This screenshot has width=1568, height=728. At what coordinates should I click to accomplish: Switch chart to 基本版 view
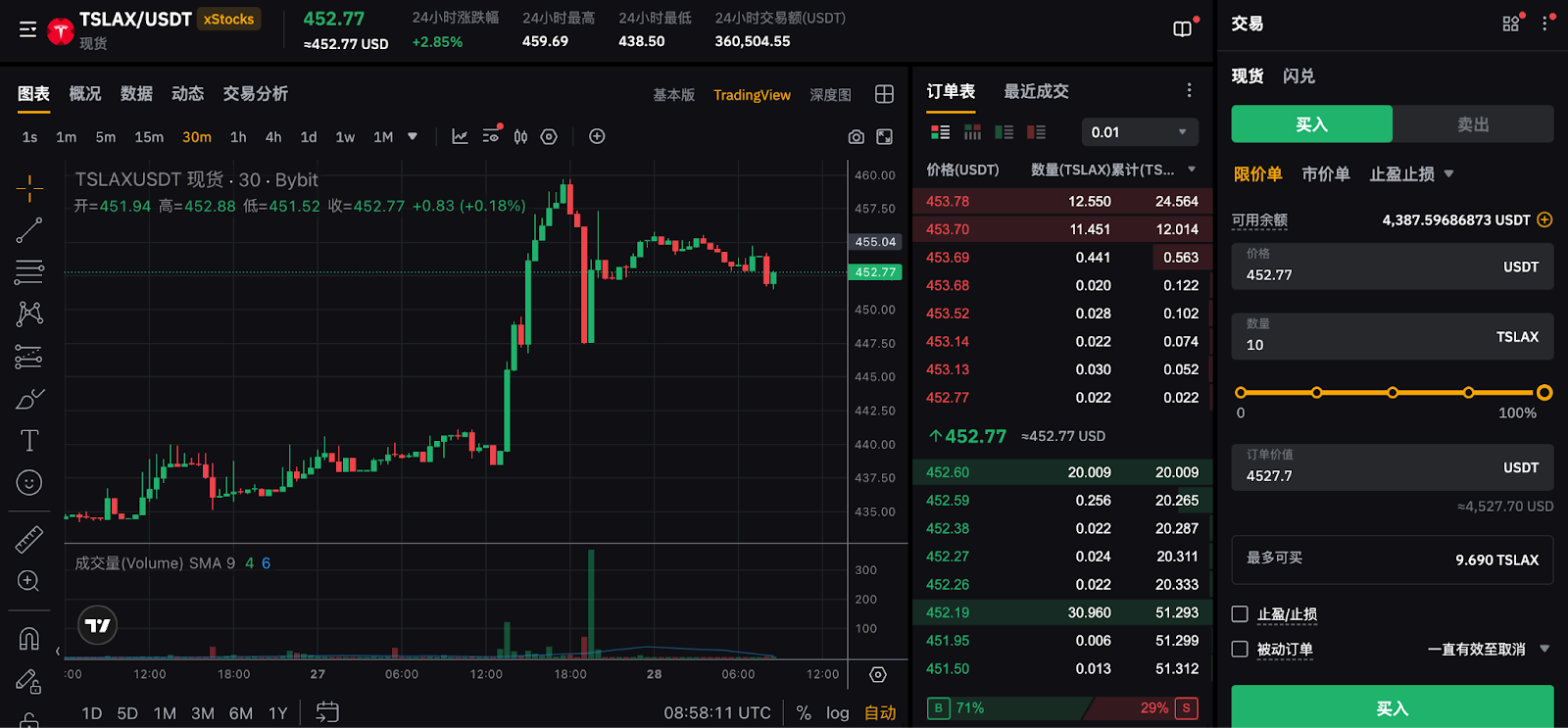point(673,95)
